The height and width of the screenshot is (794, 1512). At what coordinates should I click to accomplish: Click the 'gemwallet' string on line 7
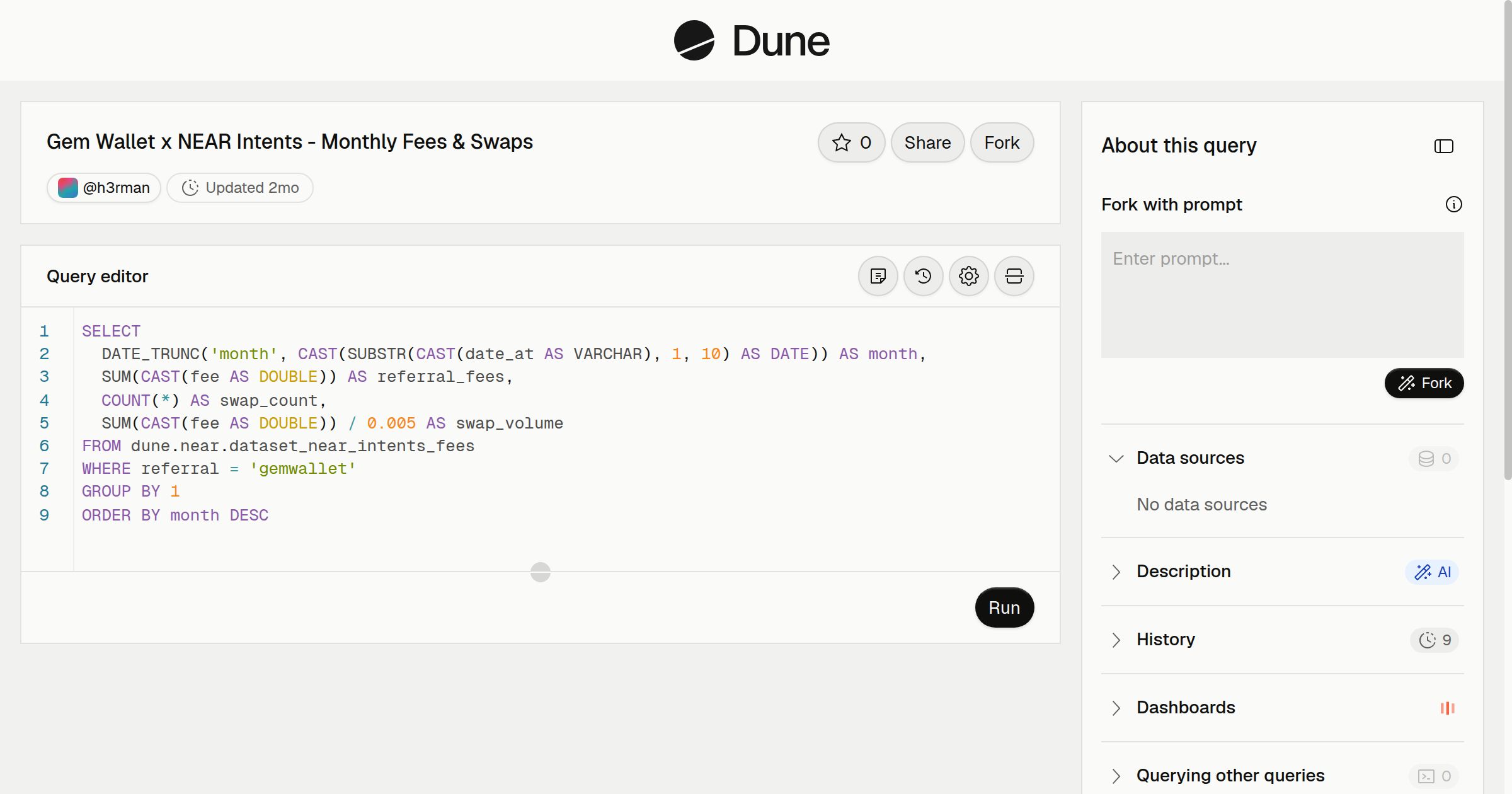[302, 468]
